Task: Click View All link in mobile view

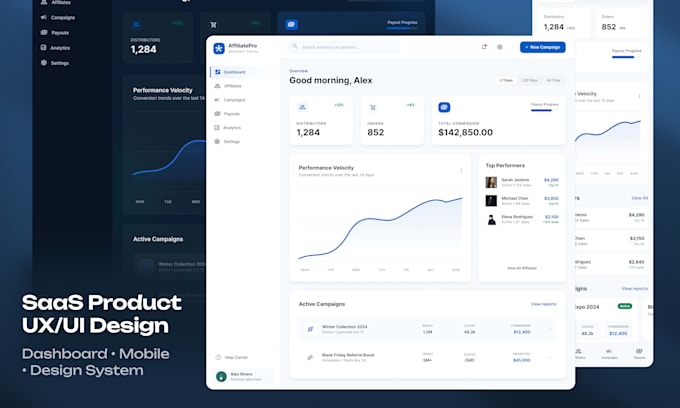Action: pos(639,198)
